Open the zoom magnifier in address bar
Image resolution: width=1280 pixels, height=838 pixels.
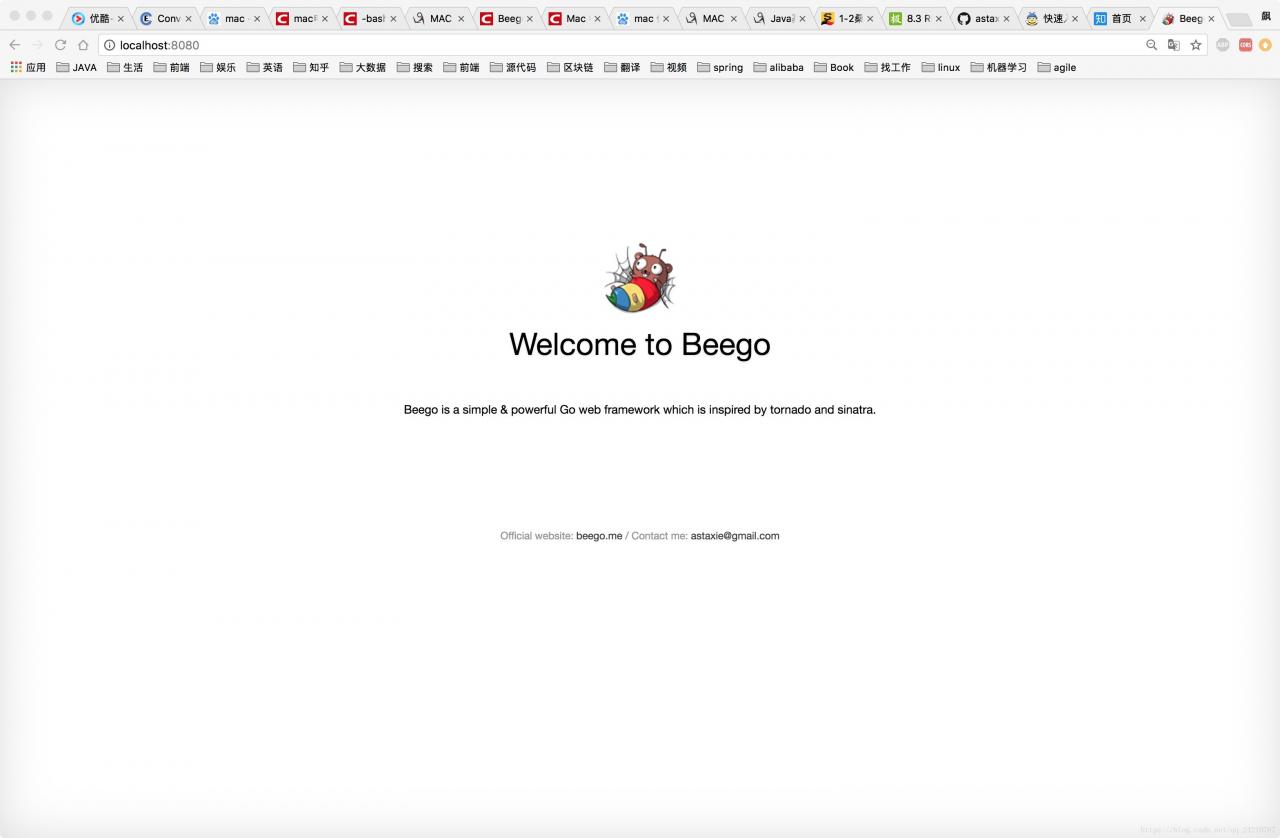click(1151, 45)
